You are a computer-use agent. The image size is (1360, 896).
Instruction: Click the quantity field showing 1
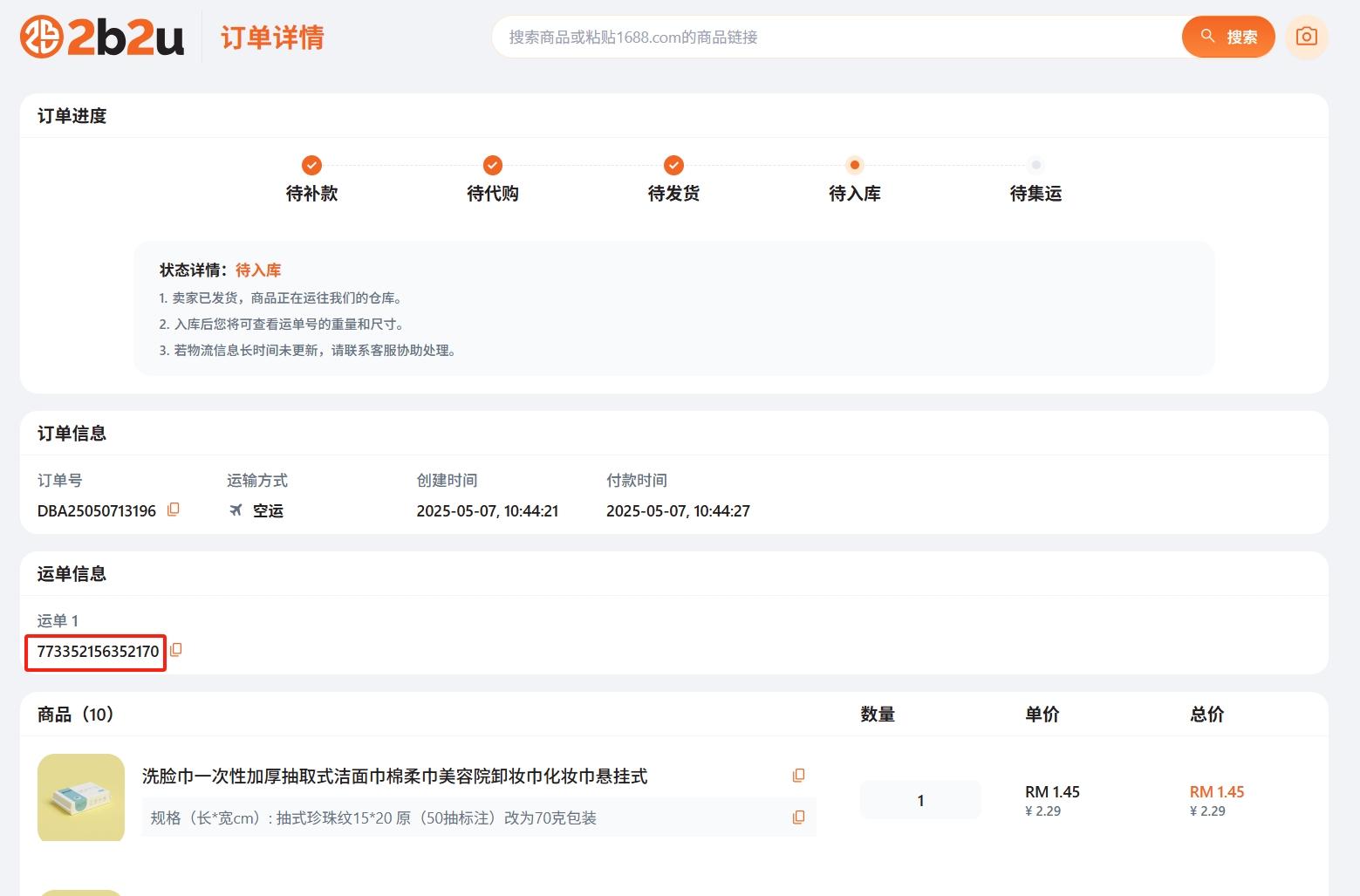click(x=920, y=799)
